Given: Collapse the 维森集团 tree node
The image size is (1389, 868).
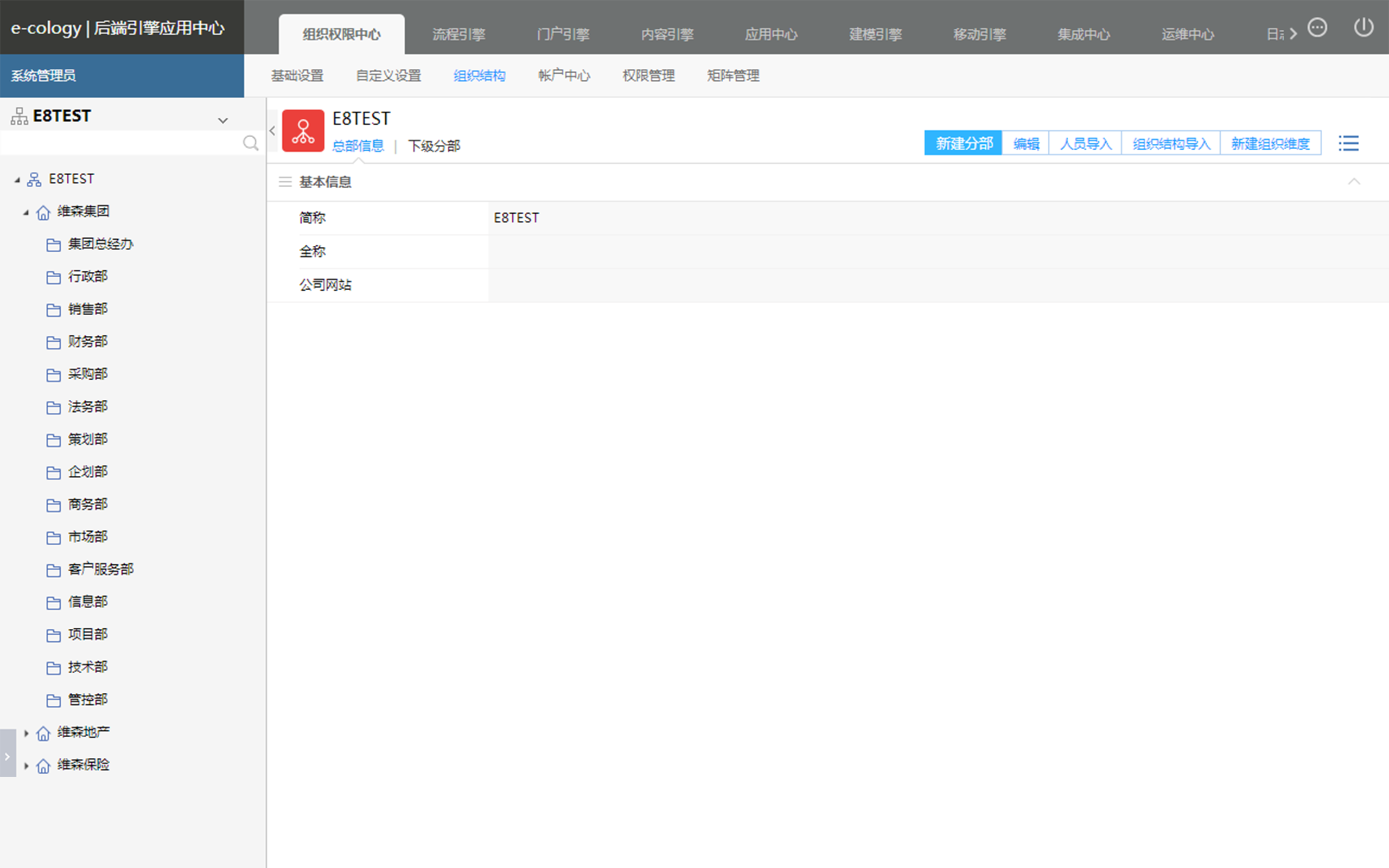Looking at the screenshot, I should [26, 213].
